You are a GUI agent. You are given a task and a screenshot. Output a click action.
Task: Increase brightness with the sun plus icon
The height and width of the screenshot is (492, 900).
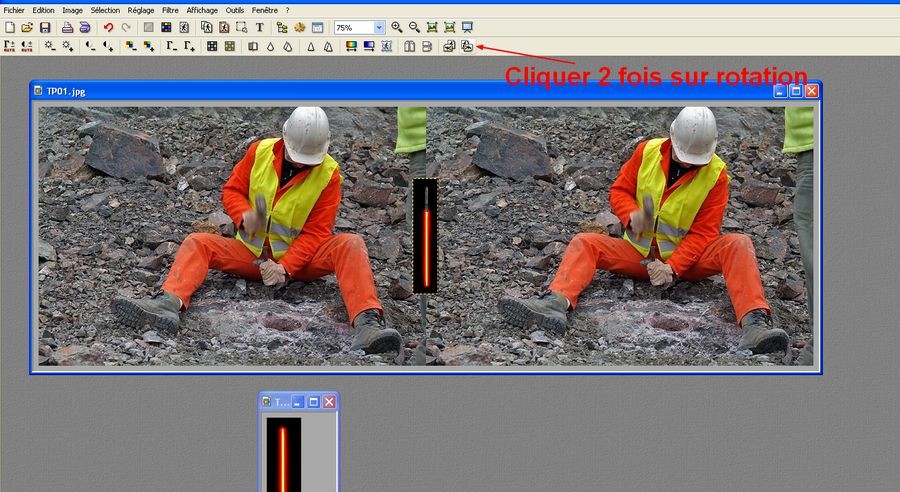pos(68,46)
